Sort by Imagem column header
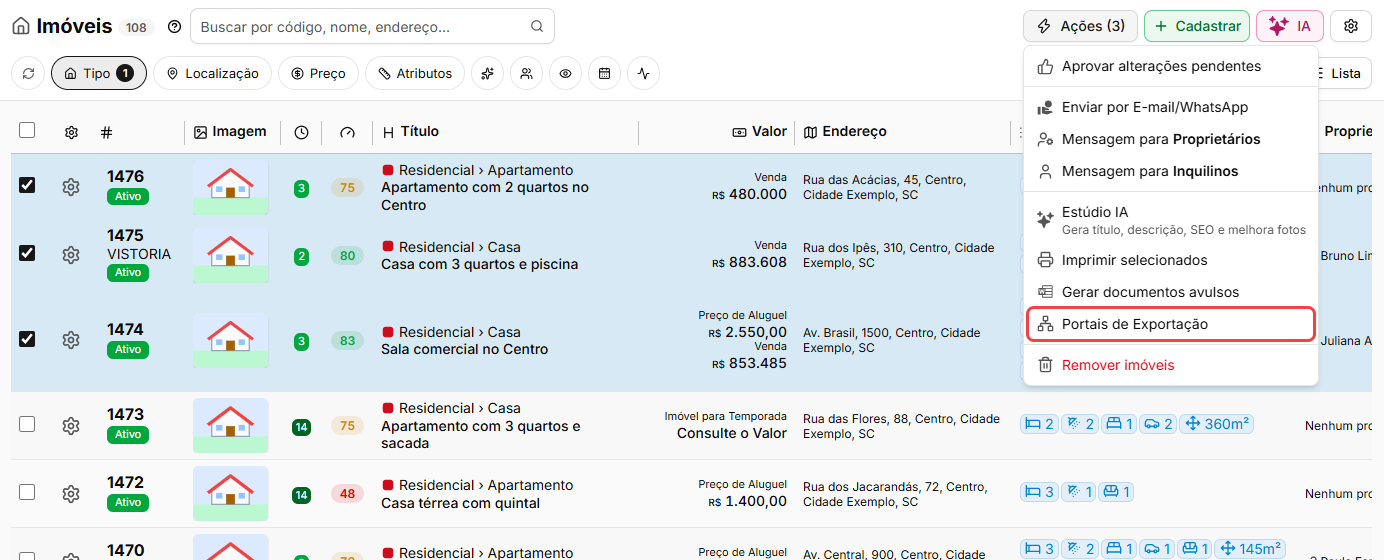The image size is (1384, 560). point(230,131)
